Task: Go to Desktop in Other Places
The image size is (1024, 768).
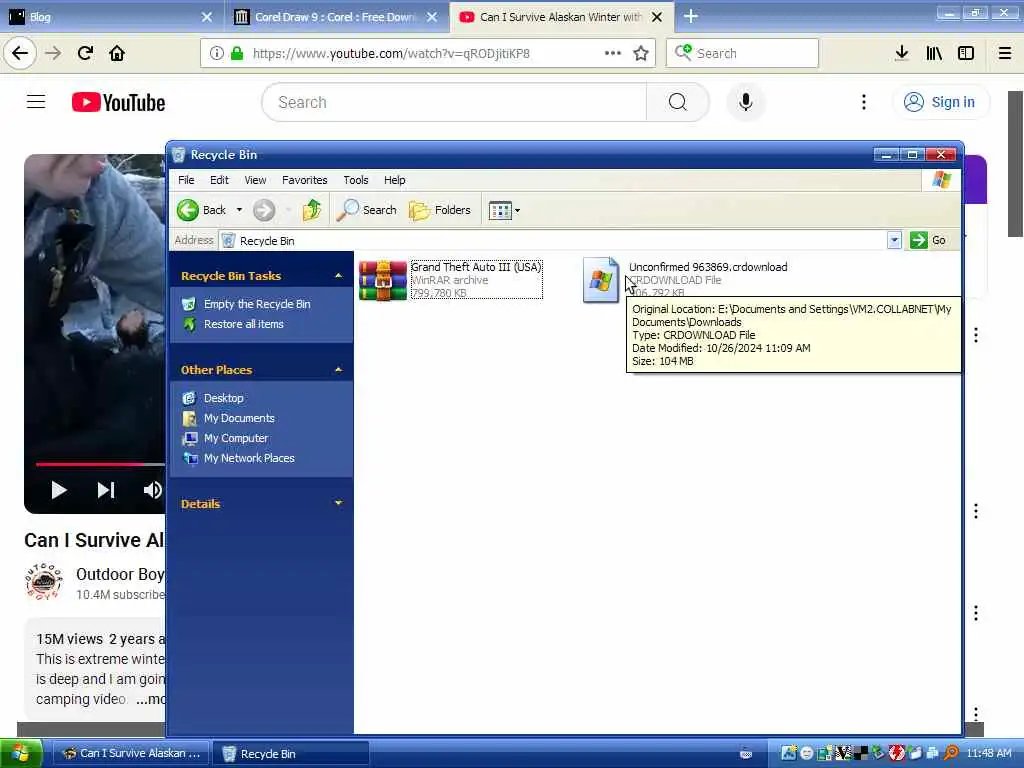Action: [x=223, y=398]
